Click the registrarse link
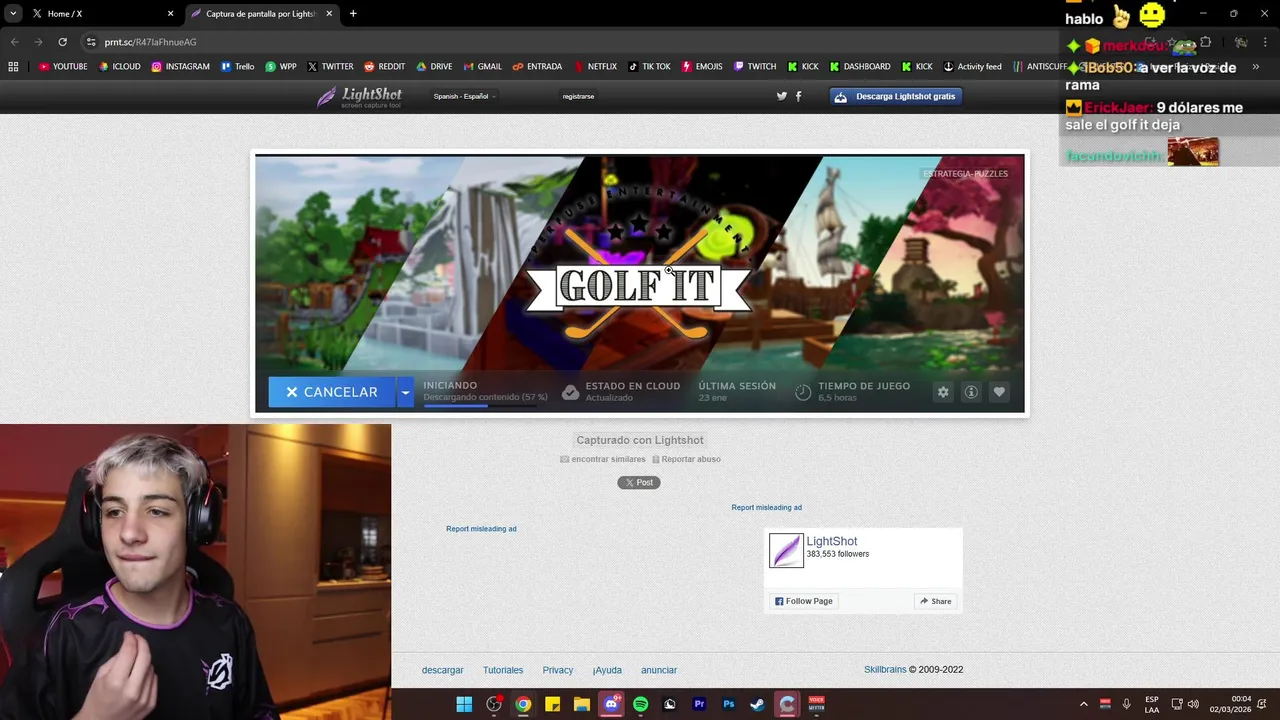 coord(578,96)
